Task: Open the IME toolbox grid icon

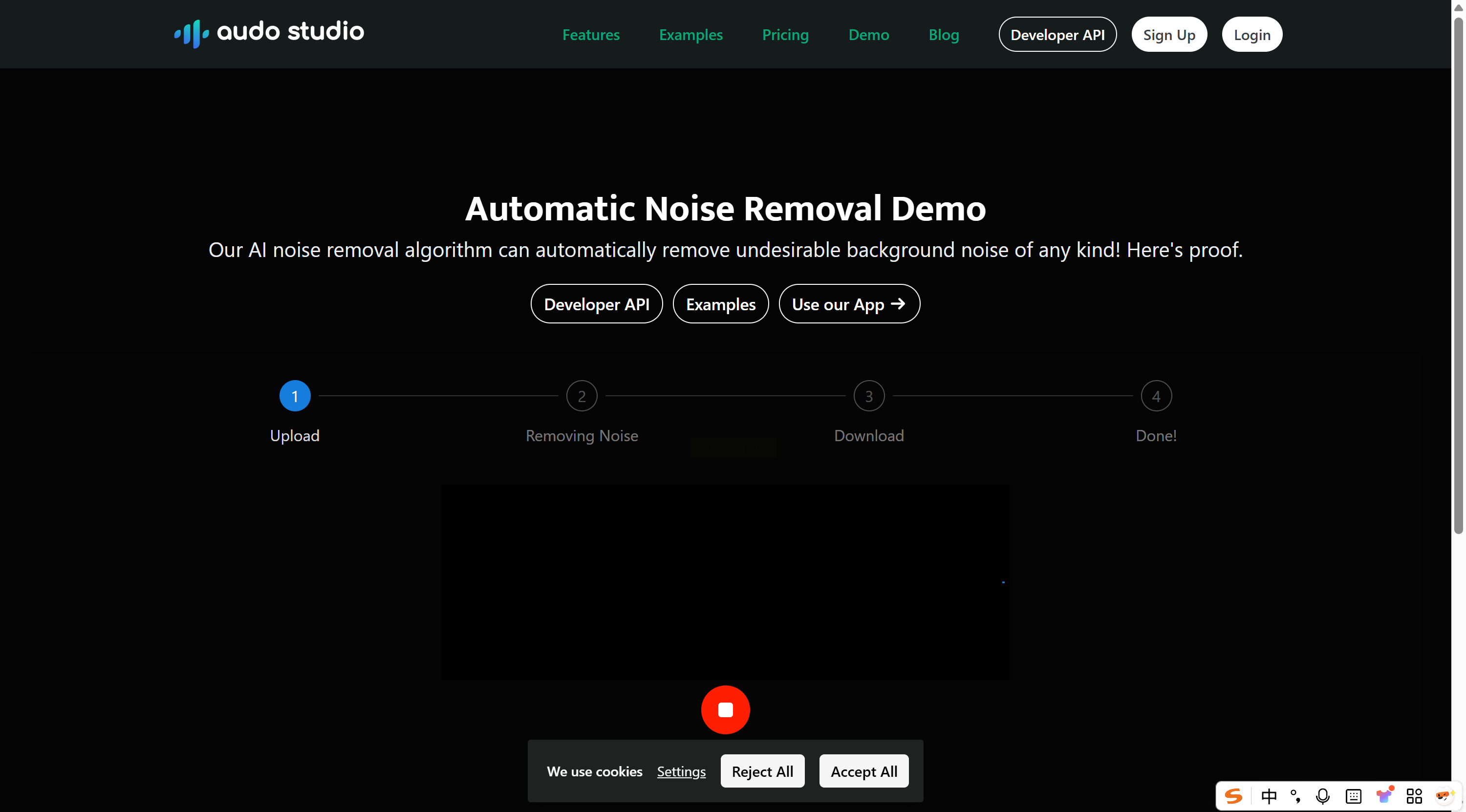Action: 1414,795
